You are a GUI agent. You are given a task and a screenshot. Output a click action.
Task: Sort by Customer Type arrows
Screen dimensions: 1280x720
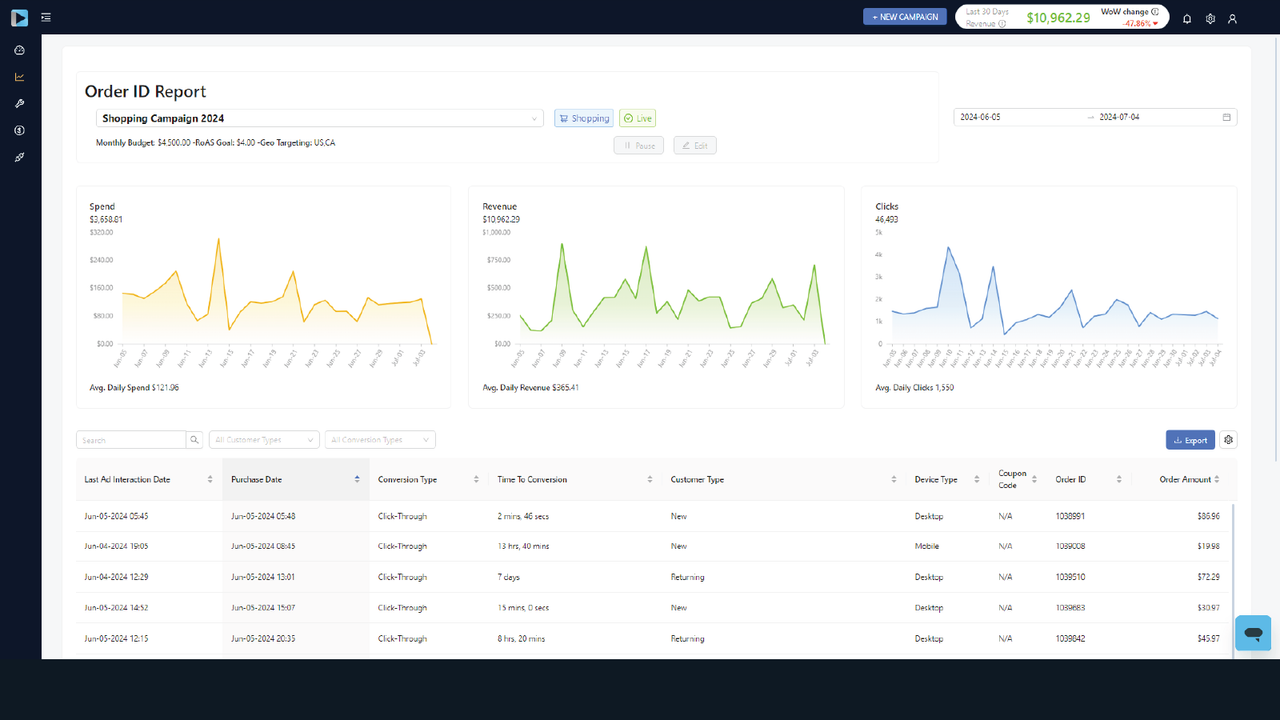(x=894, y=480)
